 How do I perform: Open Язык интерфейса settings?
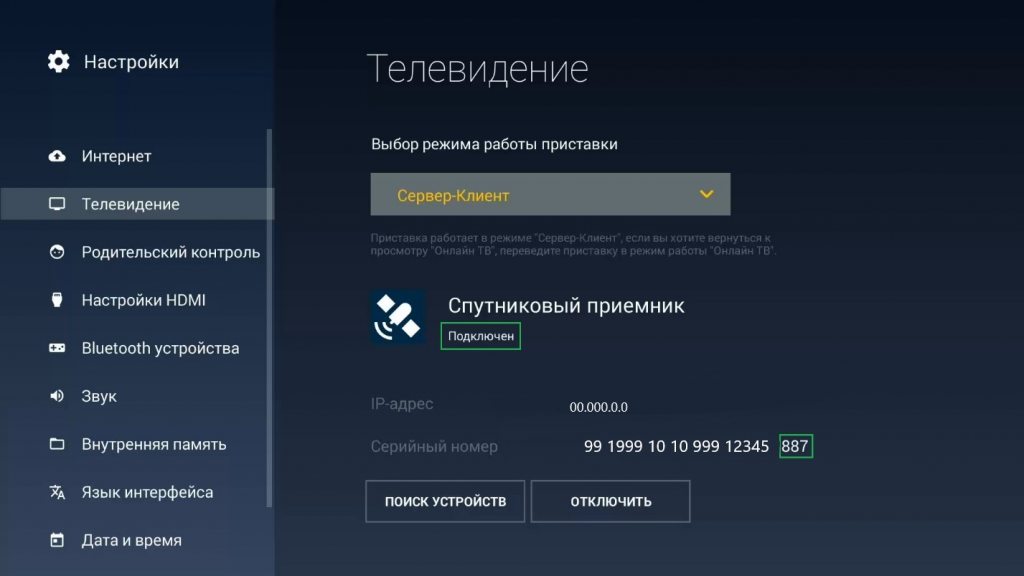[x=137, y=492]
